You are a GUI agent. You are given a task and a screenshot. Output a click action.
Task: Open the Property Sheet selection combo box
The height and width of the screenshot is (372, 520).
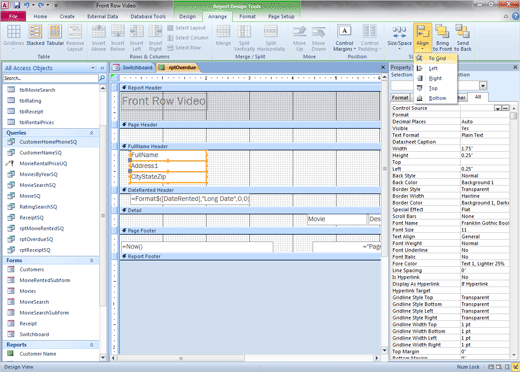[483, 86]
